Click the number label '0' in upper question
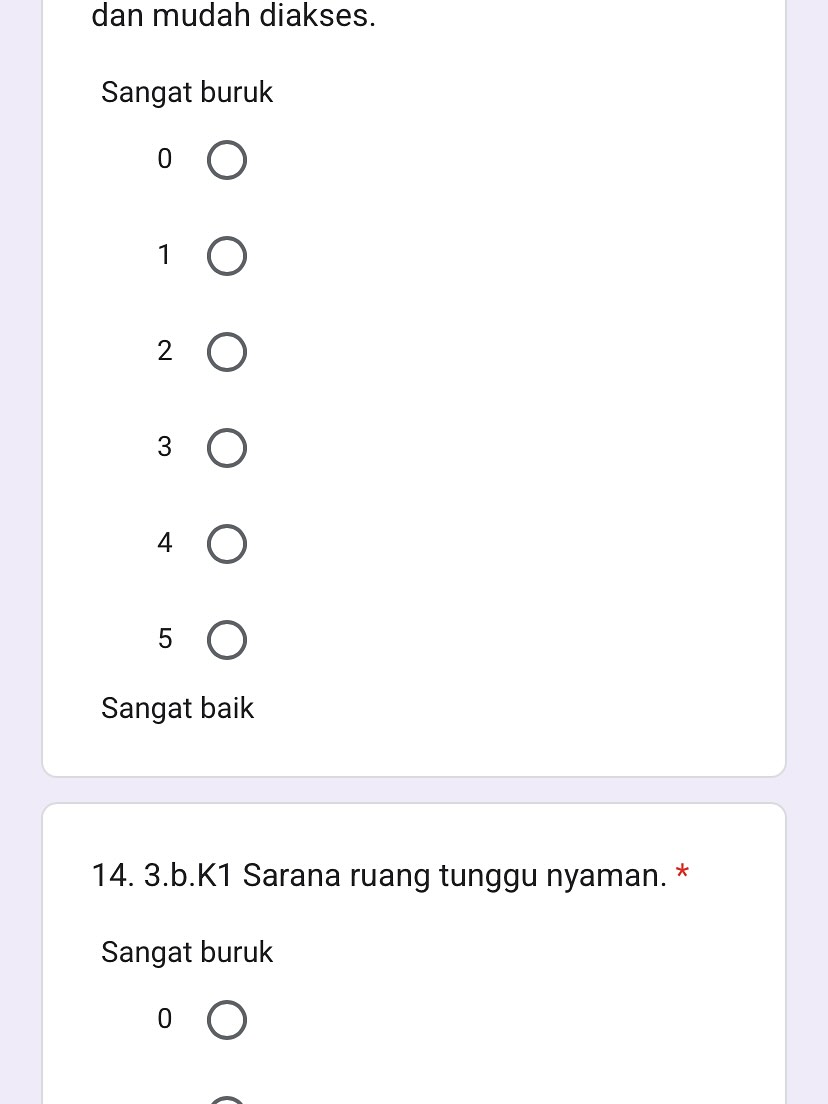Viewport: 828px width, 1104px height. [x=165, y=159]
